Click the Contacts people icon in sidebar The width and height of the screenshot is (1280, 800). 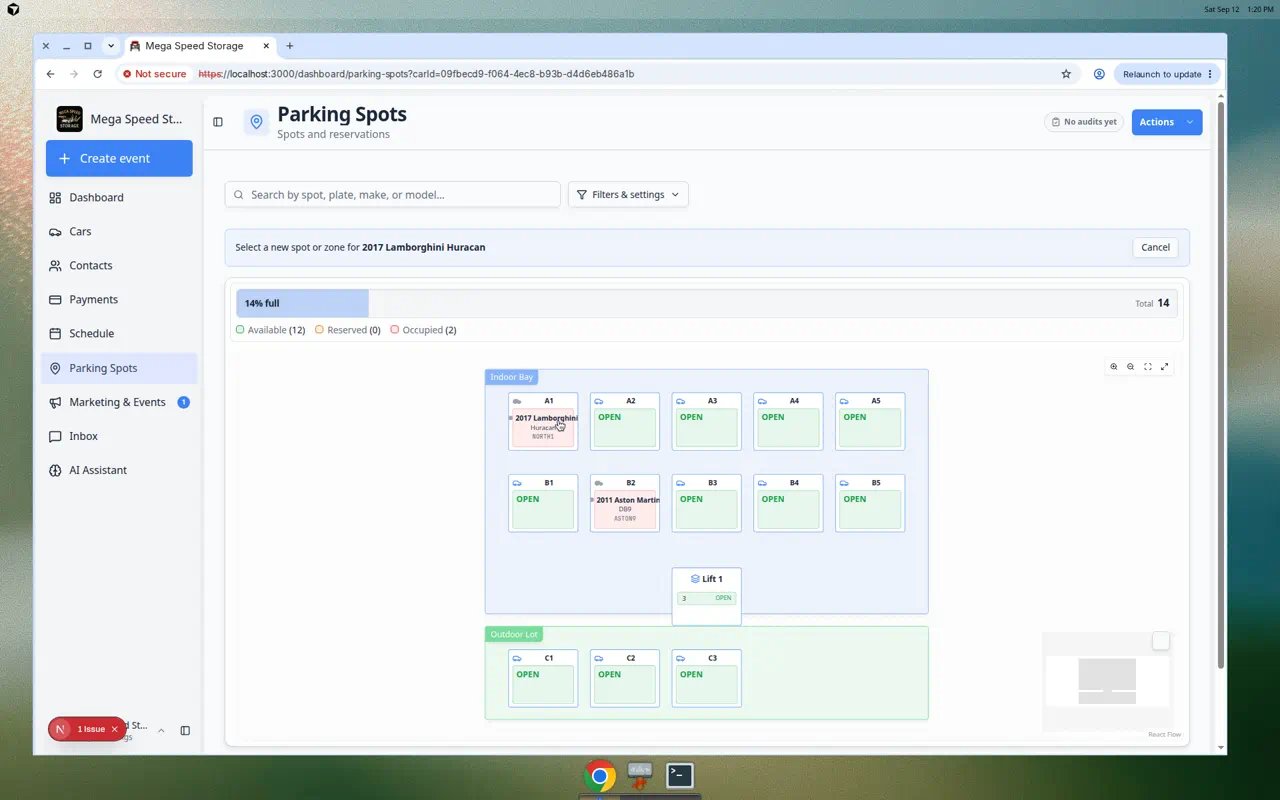pyautogui.click(x=55, y=266)
